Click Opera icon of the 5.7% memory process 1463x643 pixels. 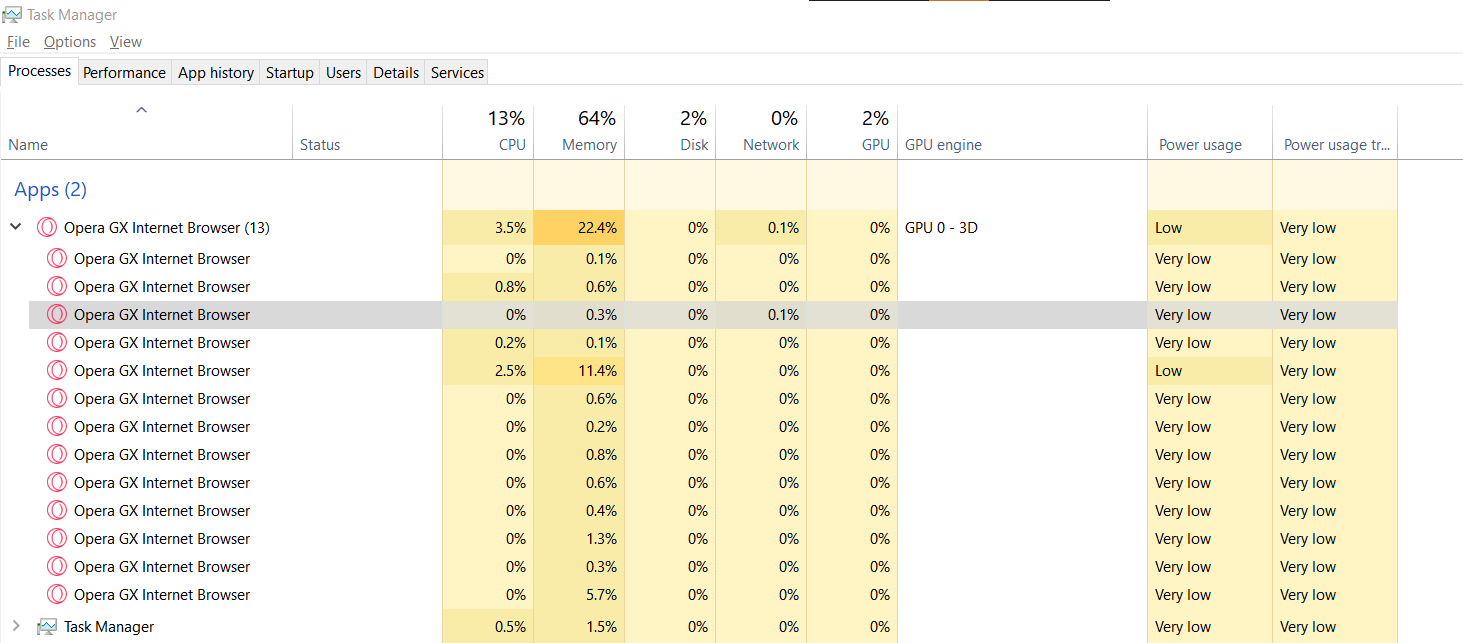(57, 595)
